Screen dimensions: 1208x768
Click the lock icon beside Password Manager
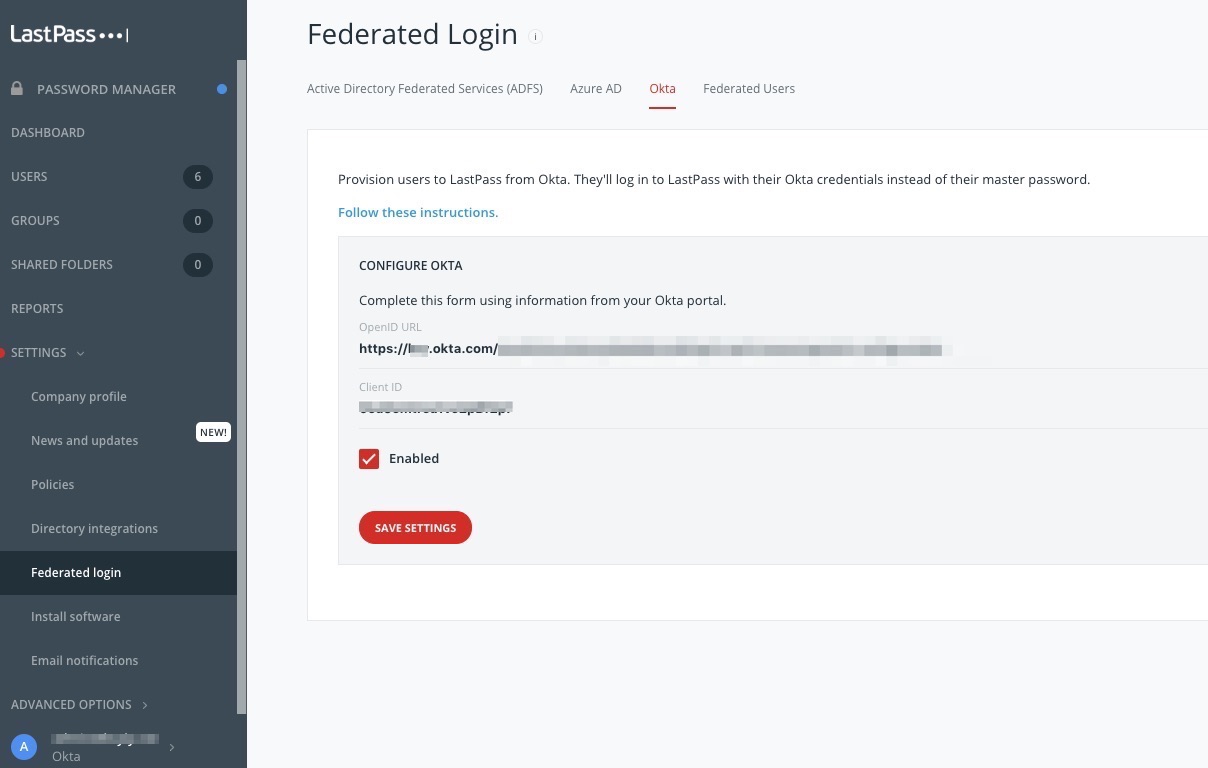[17, 89]
